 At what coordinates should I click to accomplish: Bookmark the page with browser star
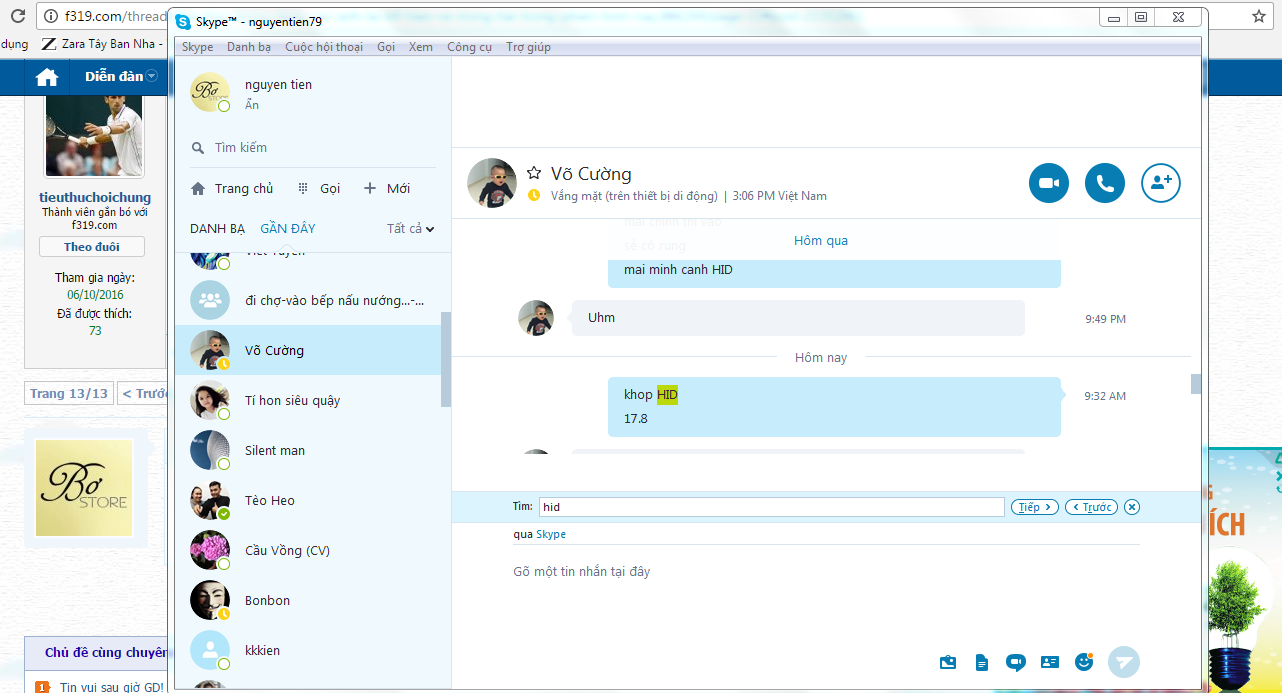pos(1259,16)
